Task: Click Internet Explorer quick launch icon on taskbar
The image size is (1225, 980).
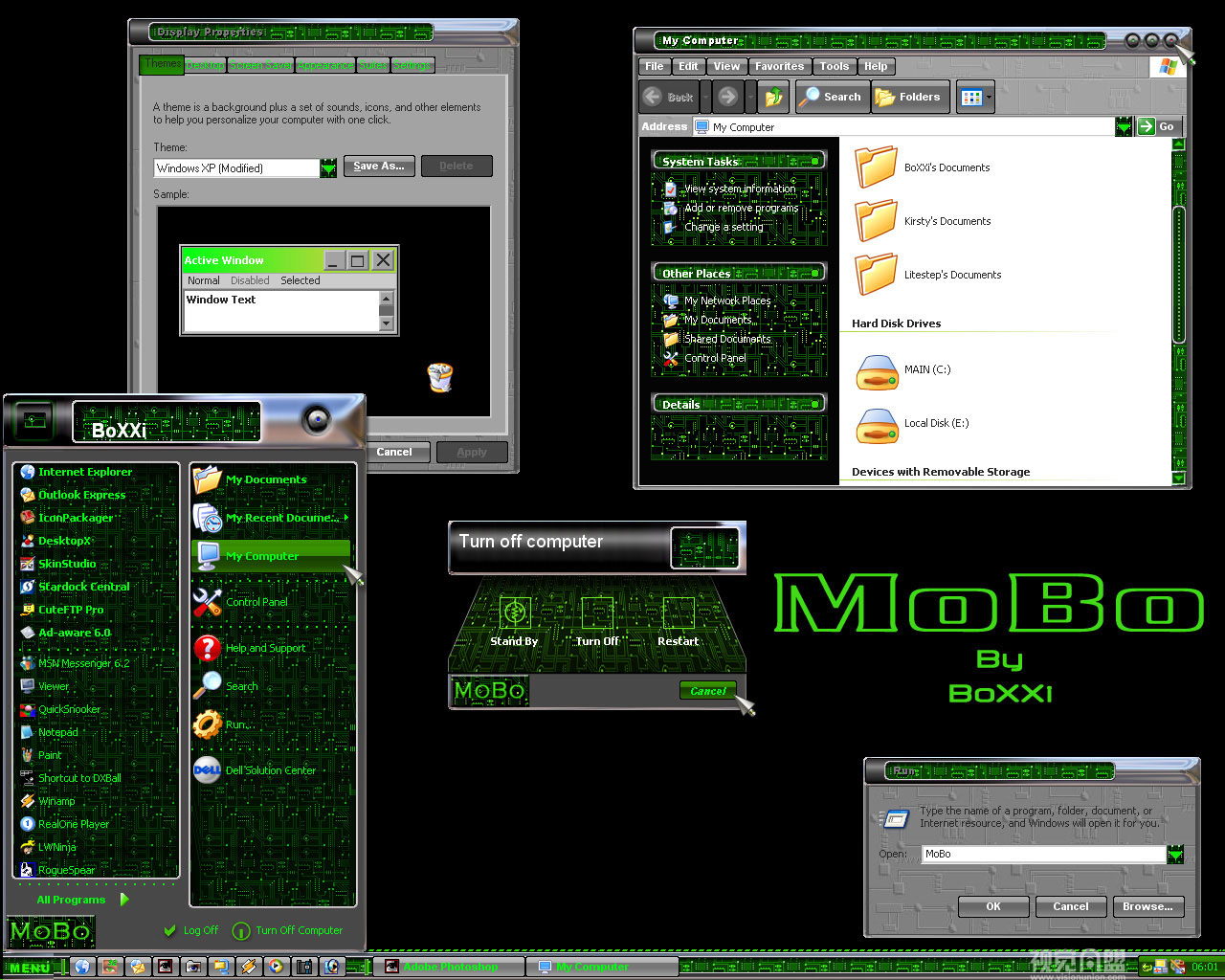Action: pyautogui.click(x=82, y=967)
